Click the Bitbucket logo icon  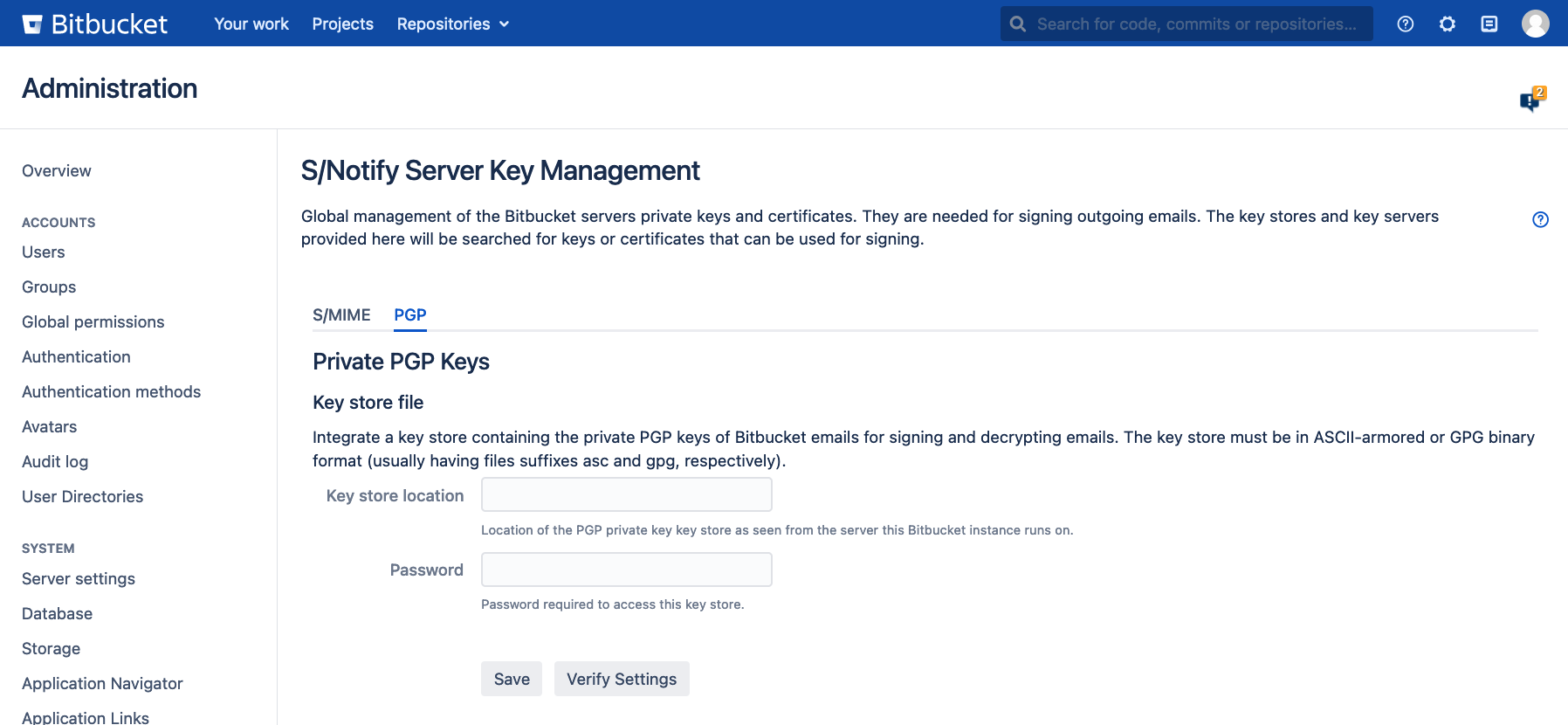(x=32, y=24)
